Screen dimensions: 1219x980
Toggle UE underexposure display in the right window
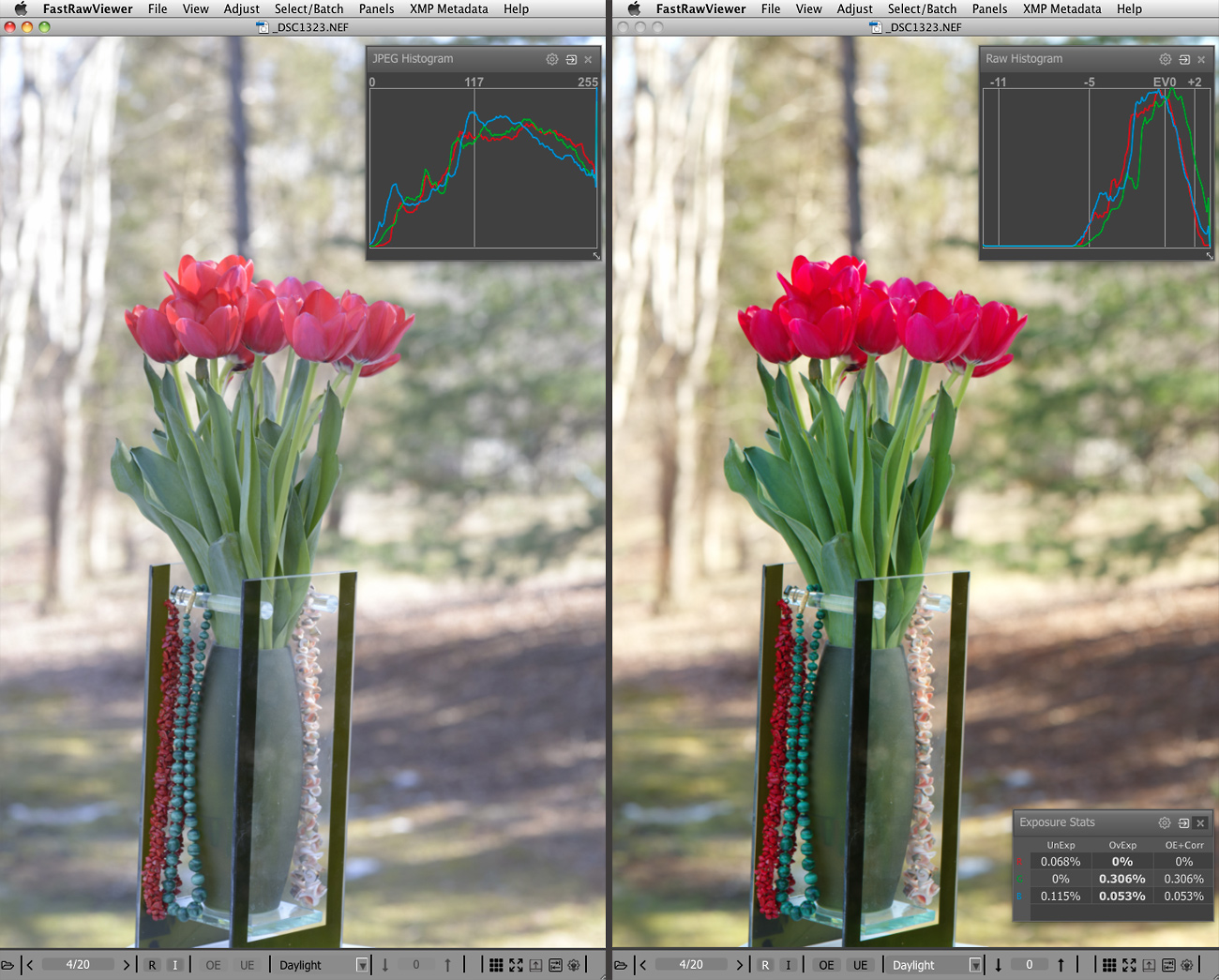[860, 965]
